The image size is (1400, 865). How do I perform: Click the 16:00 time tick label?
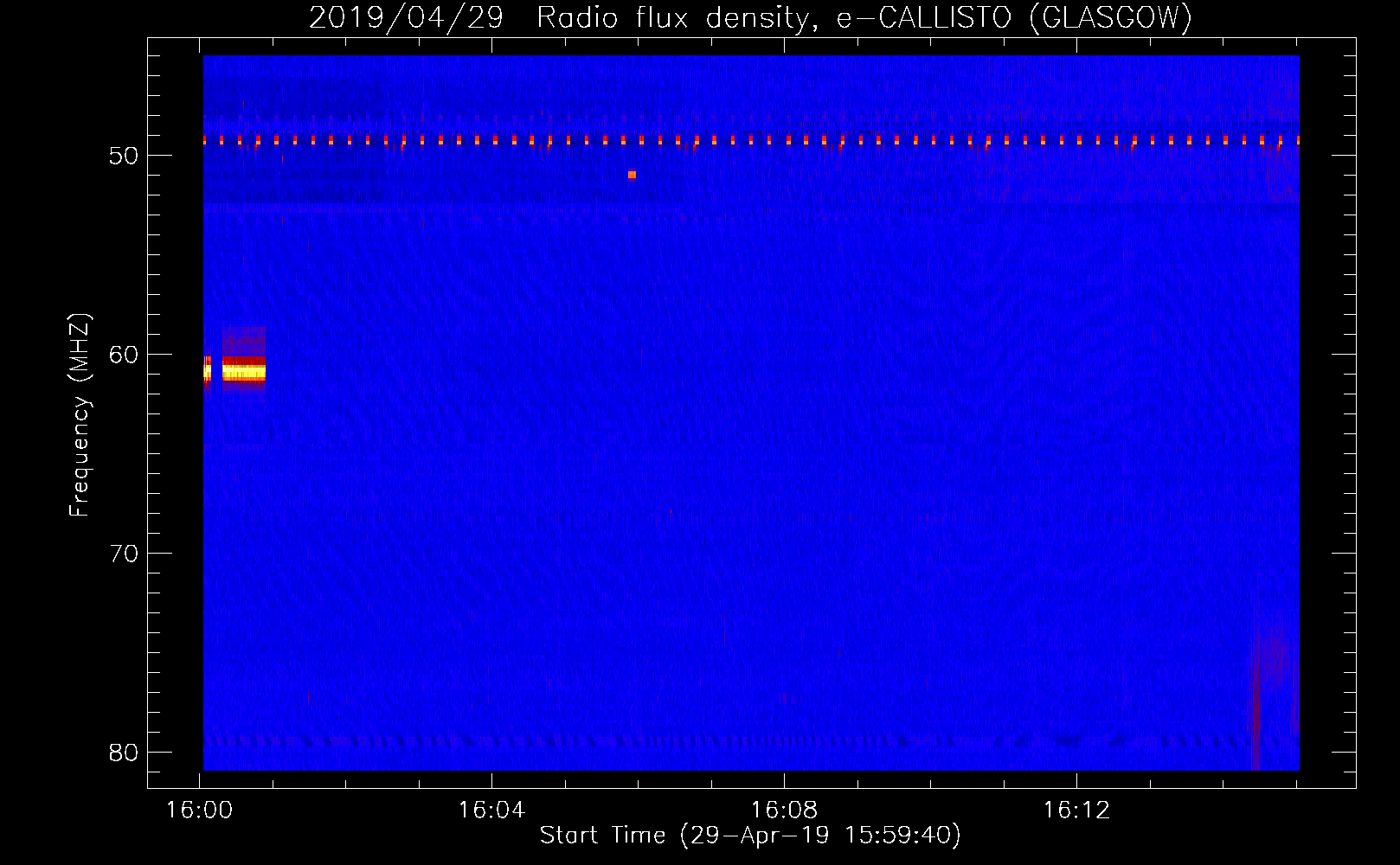[200, 810]
